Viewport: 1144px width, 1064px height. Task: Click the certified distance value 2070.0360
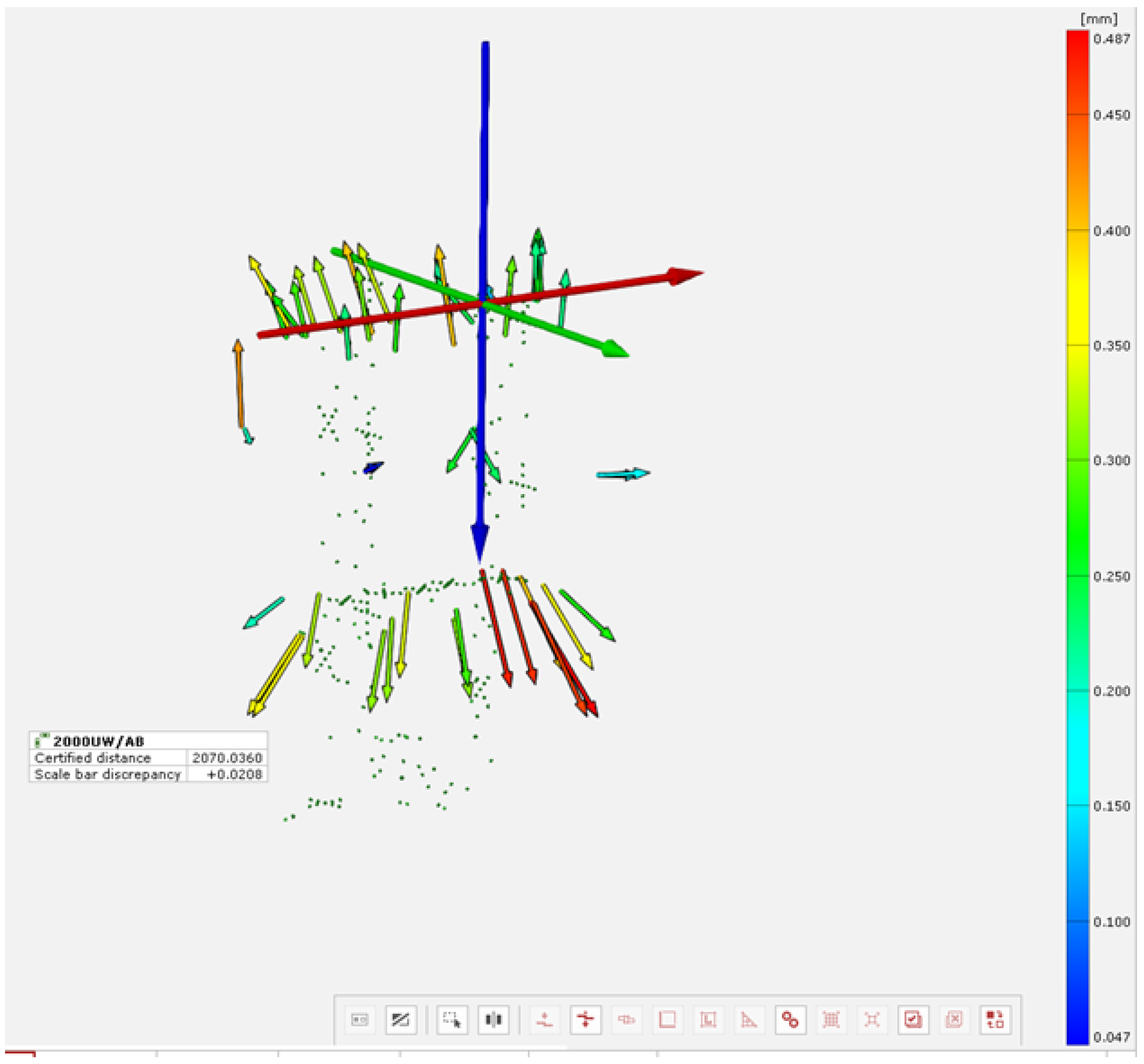point(227,758)
